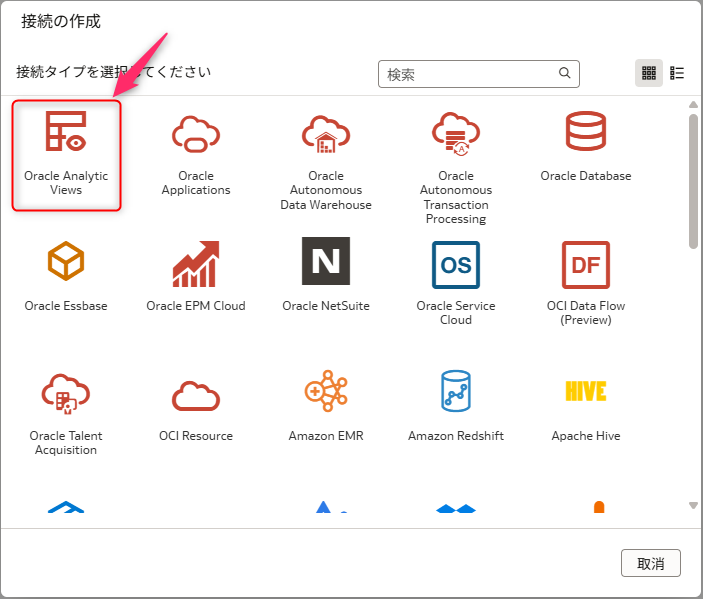Choose Oracle NetSuite N icon
This screenshot has width=703, height=599.
point(326,261)
